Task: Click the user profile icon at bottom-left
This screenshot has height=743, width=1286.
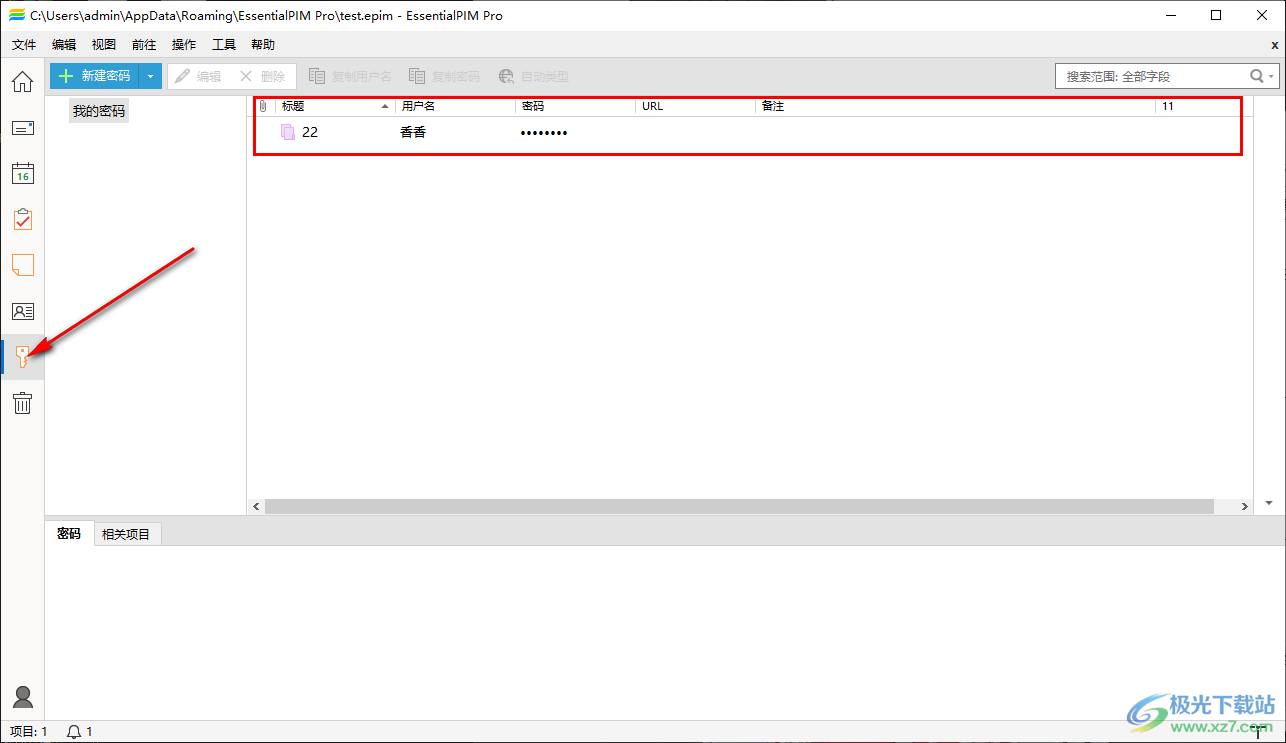Action: point(22,697)
